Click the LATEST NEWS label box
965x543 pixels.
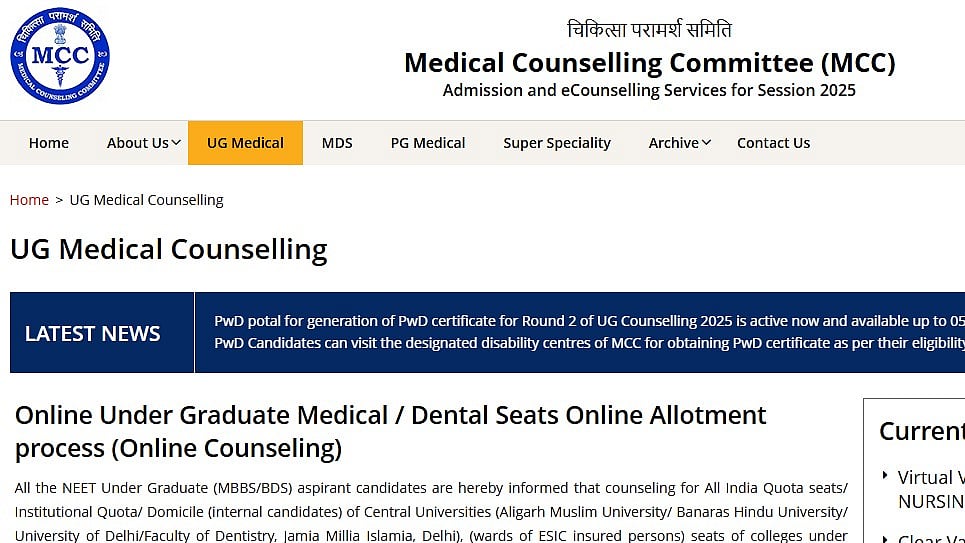[102, 332]
